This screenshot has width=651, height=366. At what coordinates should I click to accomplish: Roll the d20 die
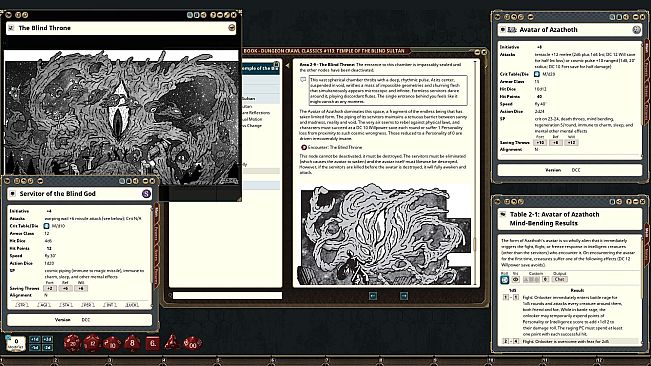[x=73, y=343]
